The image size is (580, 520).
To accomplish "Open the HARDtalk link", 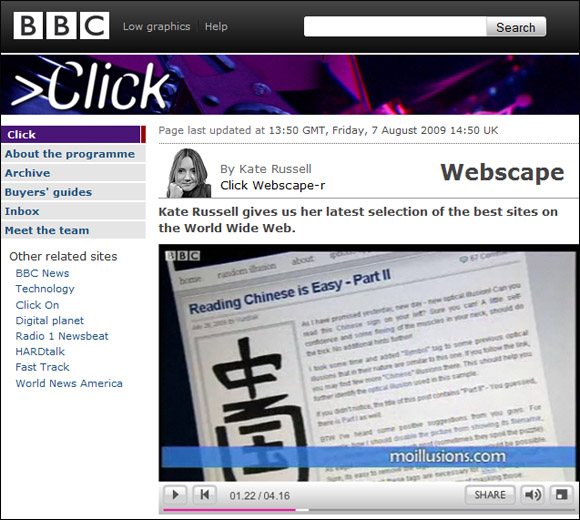I will [x=40, y=351].
